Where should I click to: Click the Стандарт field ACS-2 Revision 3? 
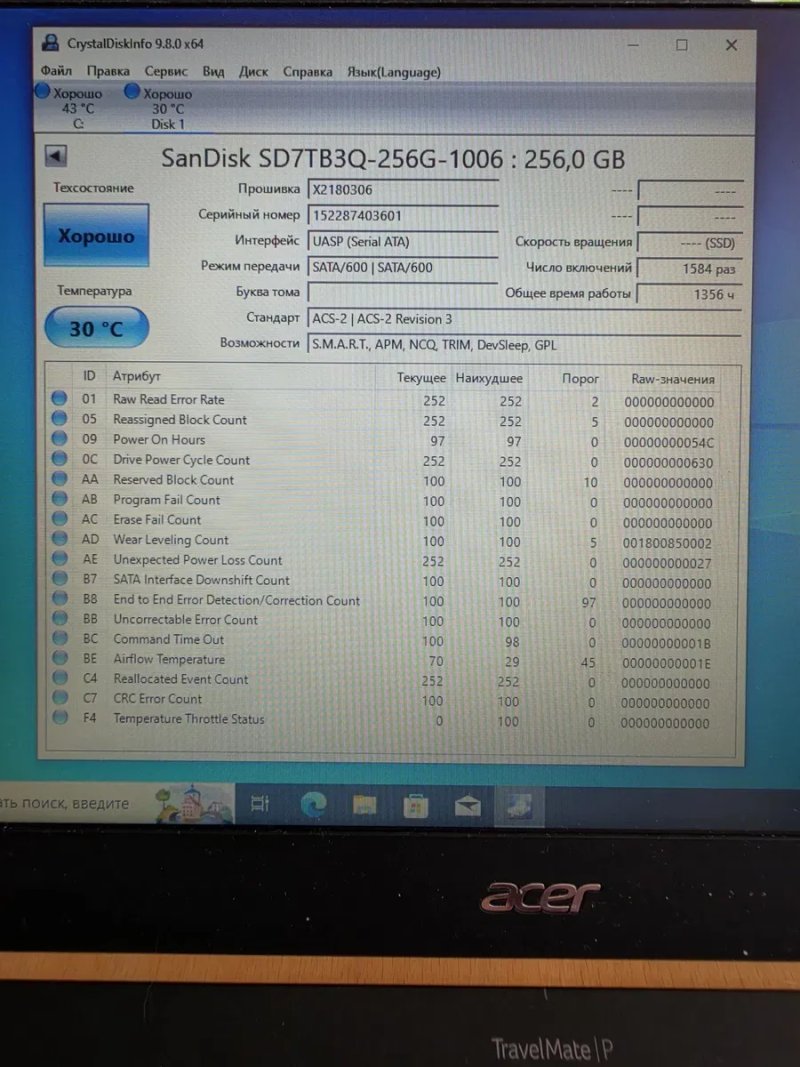[524, 318]
